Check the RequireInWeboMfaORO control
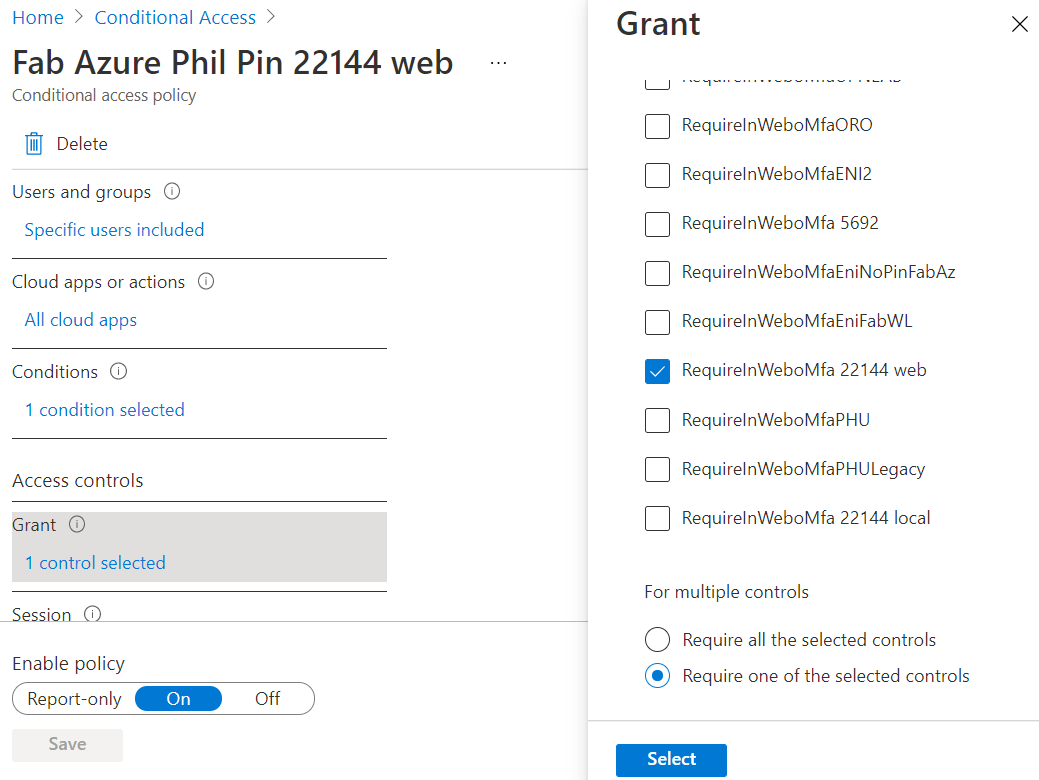Viewport: 1039px width, 780px height. coord(657,126)
